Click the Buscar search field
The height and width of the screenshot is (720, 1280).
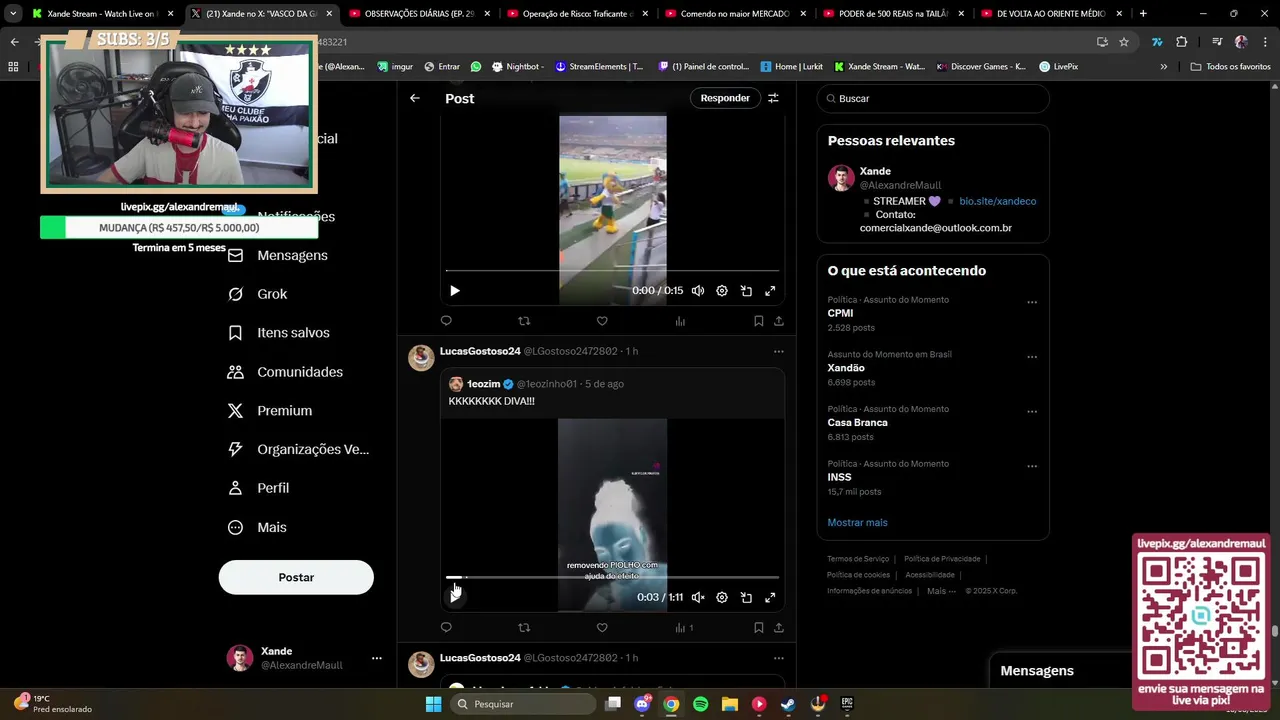[933, 99]
